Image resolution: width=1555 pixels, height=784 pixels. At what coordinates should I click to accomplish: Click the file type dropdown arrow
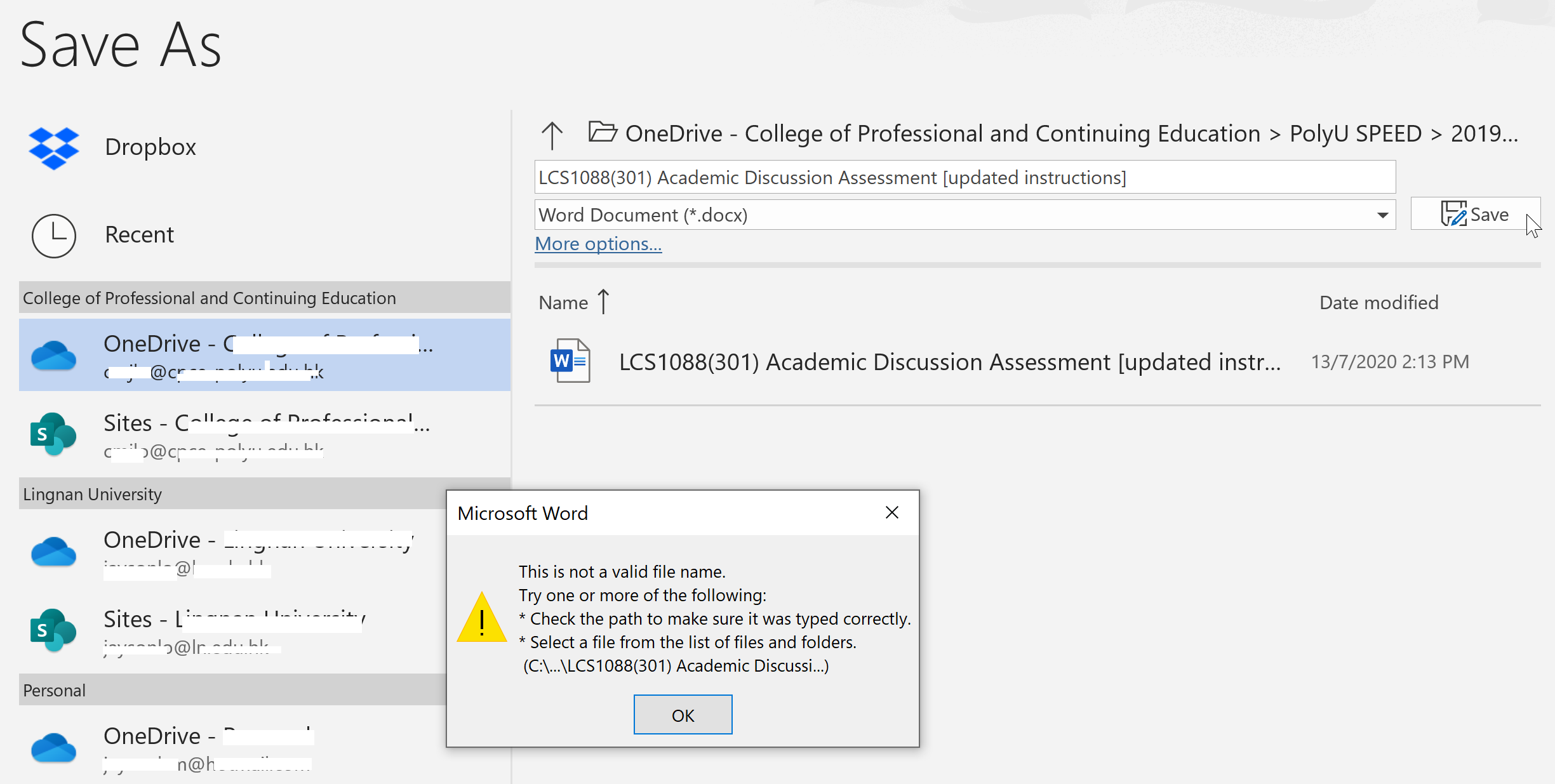(1382, 215)
